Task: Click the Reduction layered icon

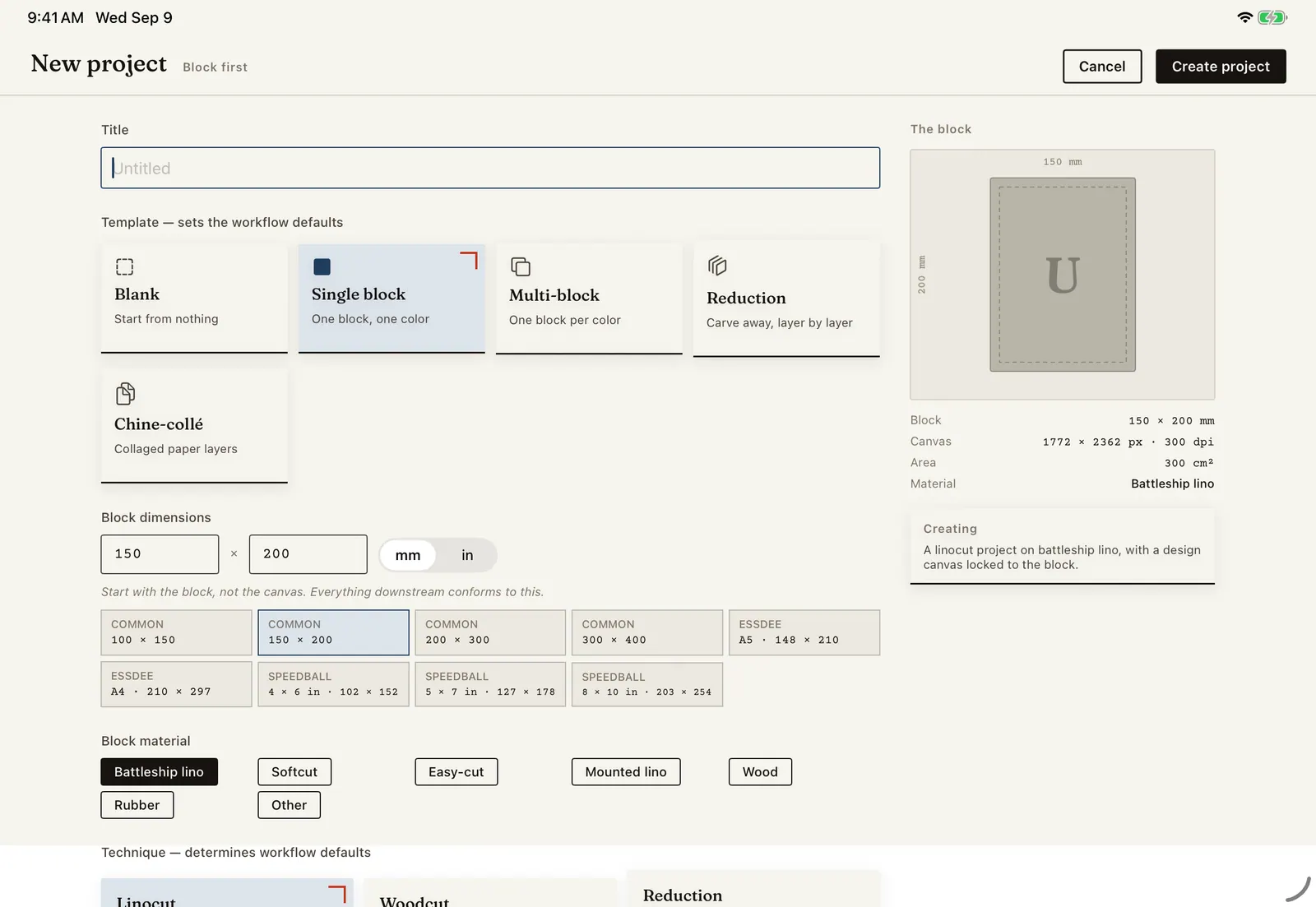Action: (x=717, y=266)
